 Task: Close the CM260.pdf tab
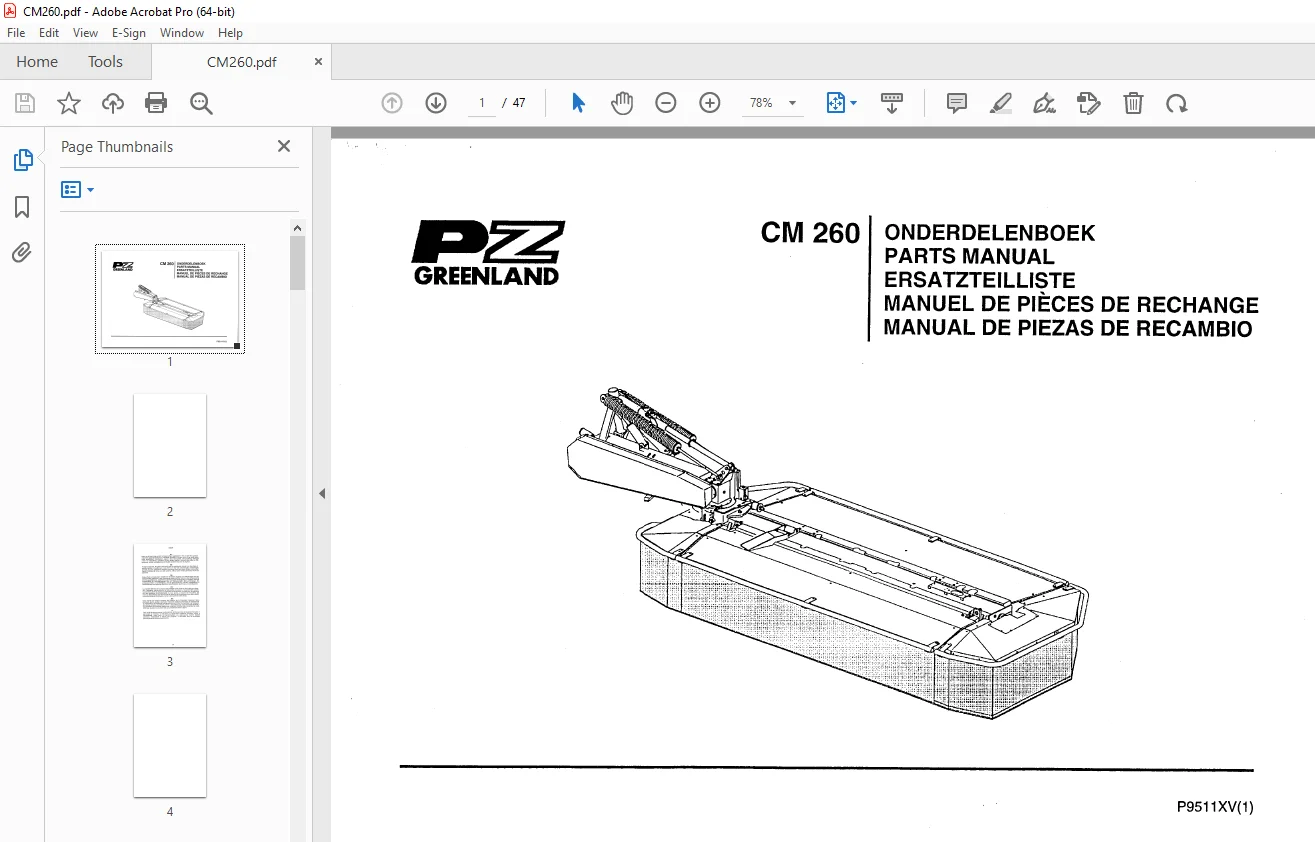click(x=318, y=62)
